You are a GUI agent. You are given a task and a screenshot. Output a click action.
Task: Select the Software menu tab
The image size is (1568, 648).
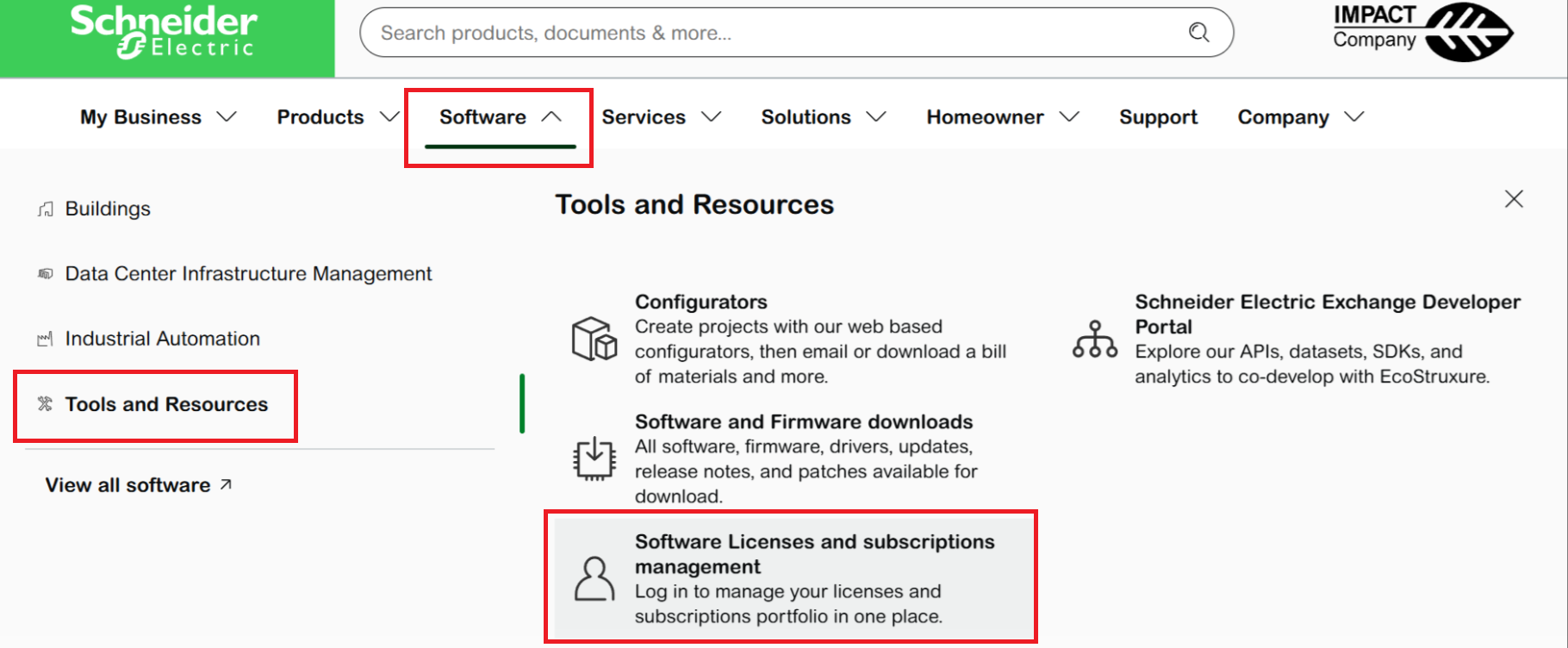click(482, 116)
